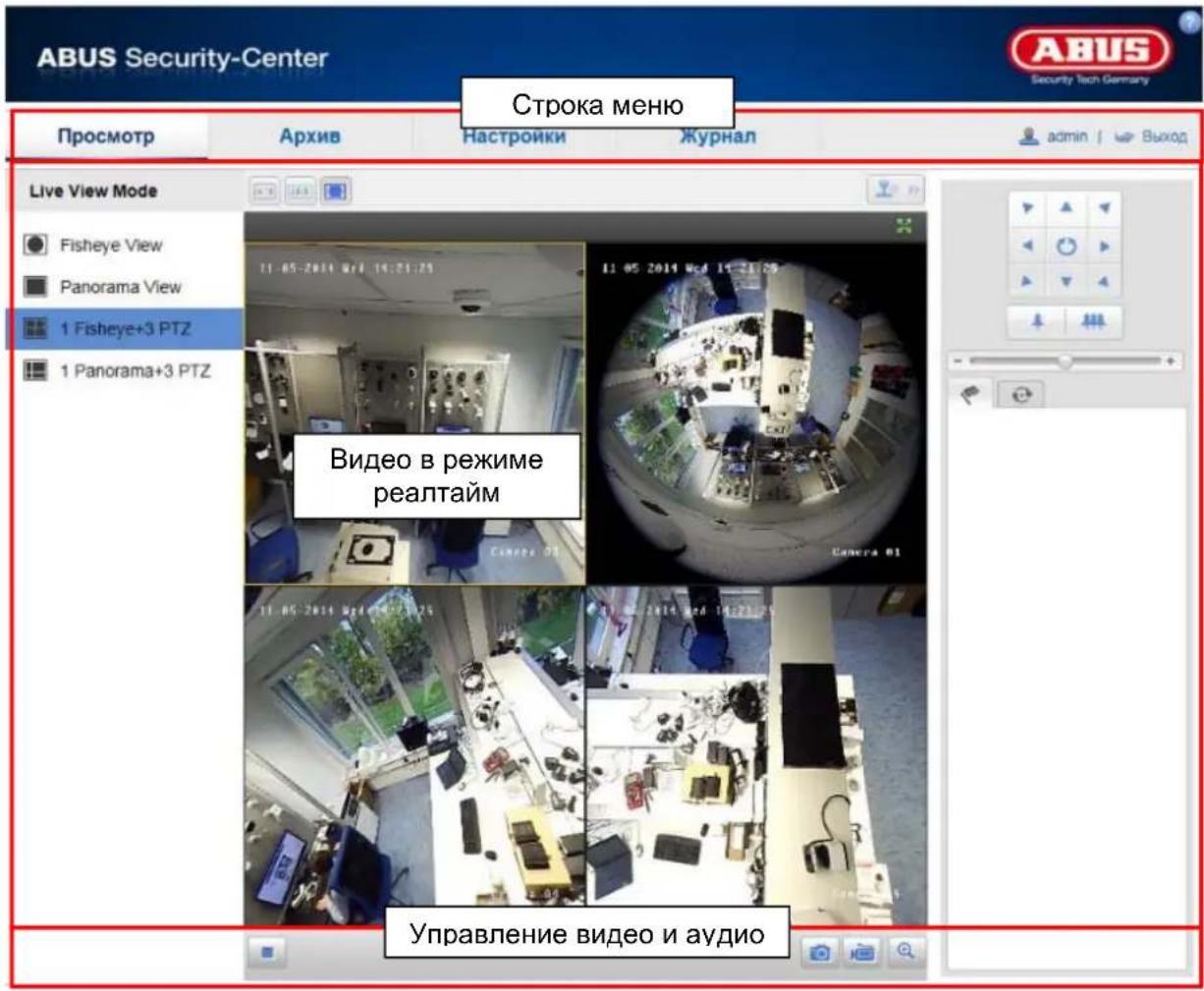1204x991 pixels.
Task: Tilt PTZ down arrow
Action: click(1066, 282)
